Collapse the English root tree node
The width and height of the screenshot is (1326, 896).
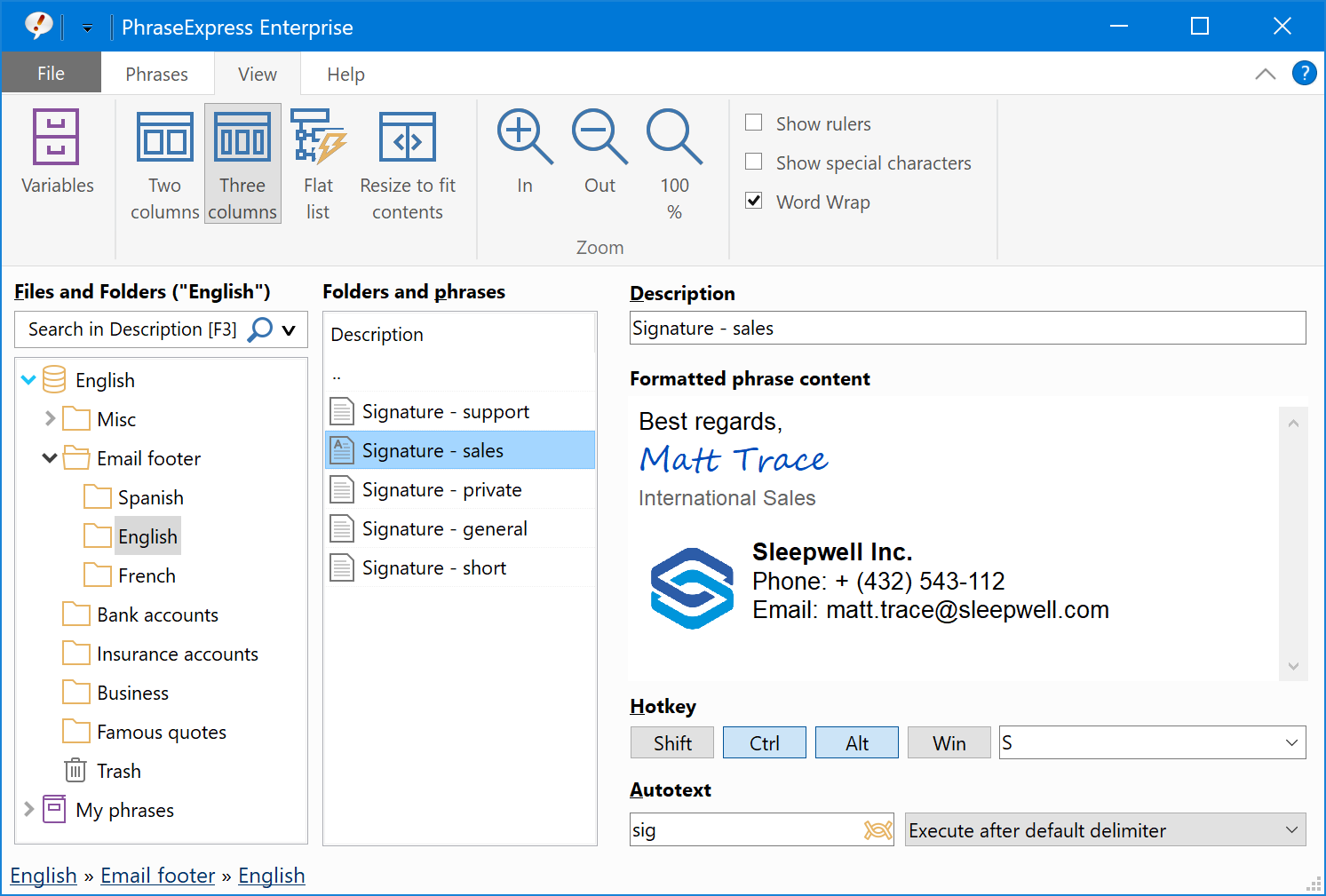[28, 380]
